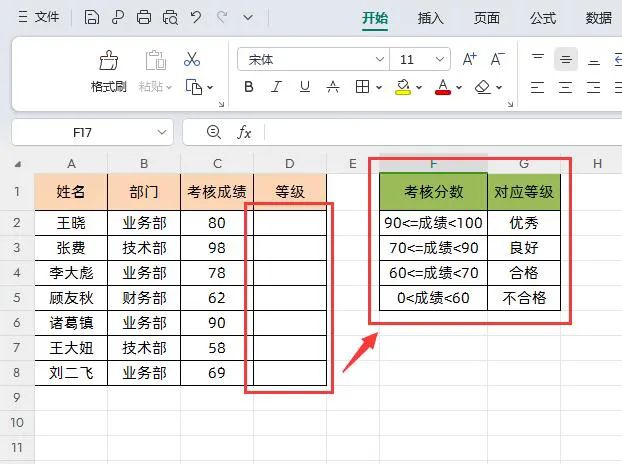Click the 粘贴 paste button
The height and width of the screenshot is (464, 622).
coord(155,71)
